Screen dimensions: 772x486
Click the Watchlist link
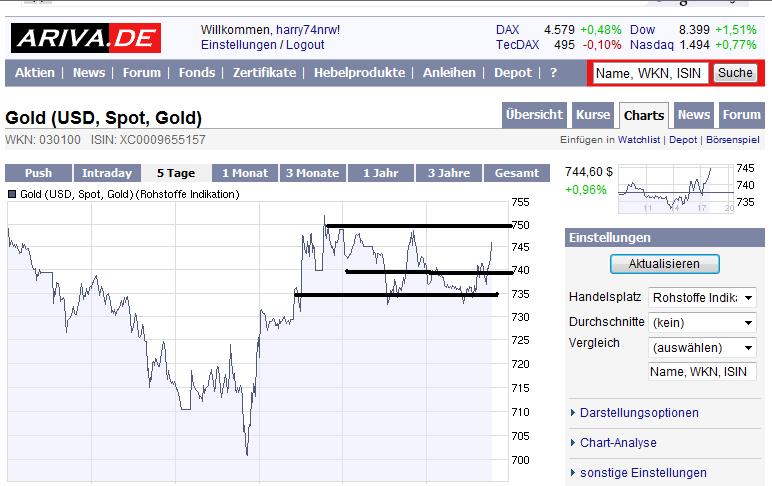[638, 140]
